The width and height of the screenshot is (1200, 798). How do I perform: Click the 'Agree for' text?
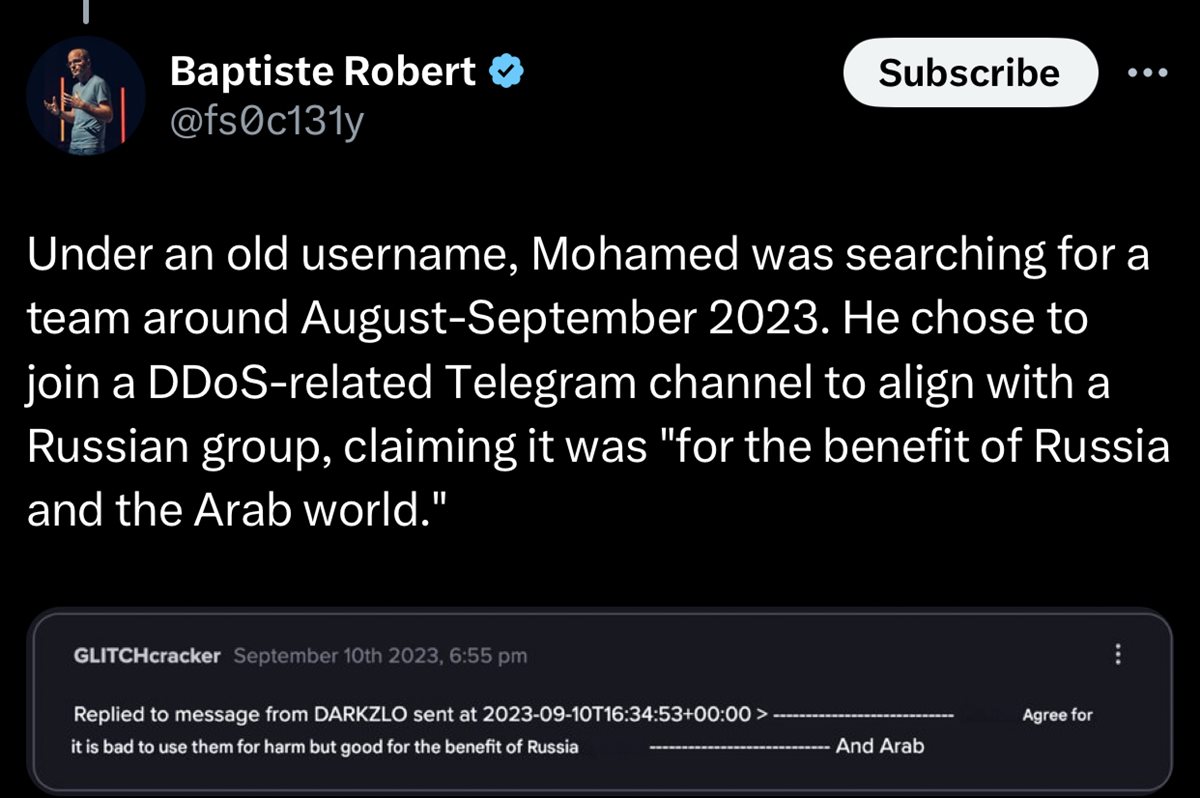[1057, 715]
